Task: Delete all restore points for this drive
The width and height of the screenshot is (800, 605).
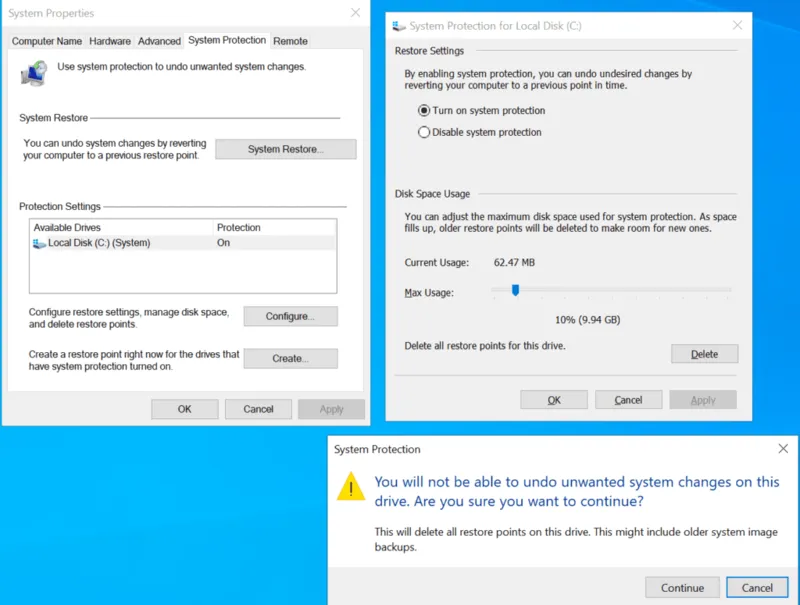Action: click(704, 354)
